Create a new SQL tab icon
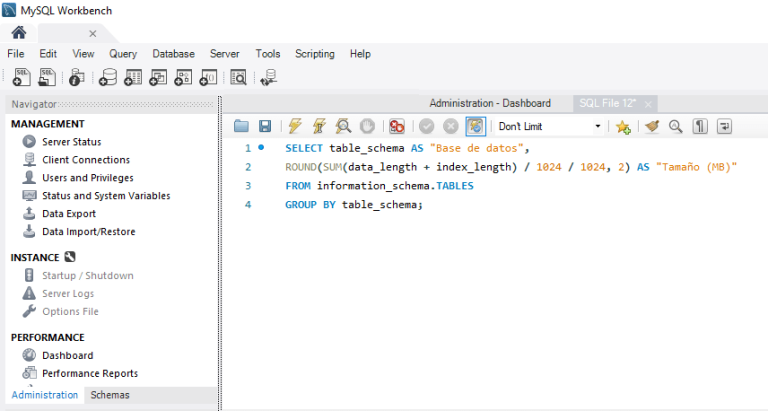This screenshot has width=768, height=411. click(x=22, y=77)
